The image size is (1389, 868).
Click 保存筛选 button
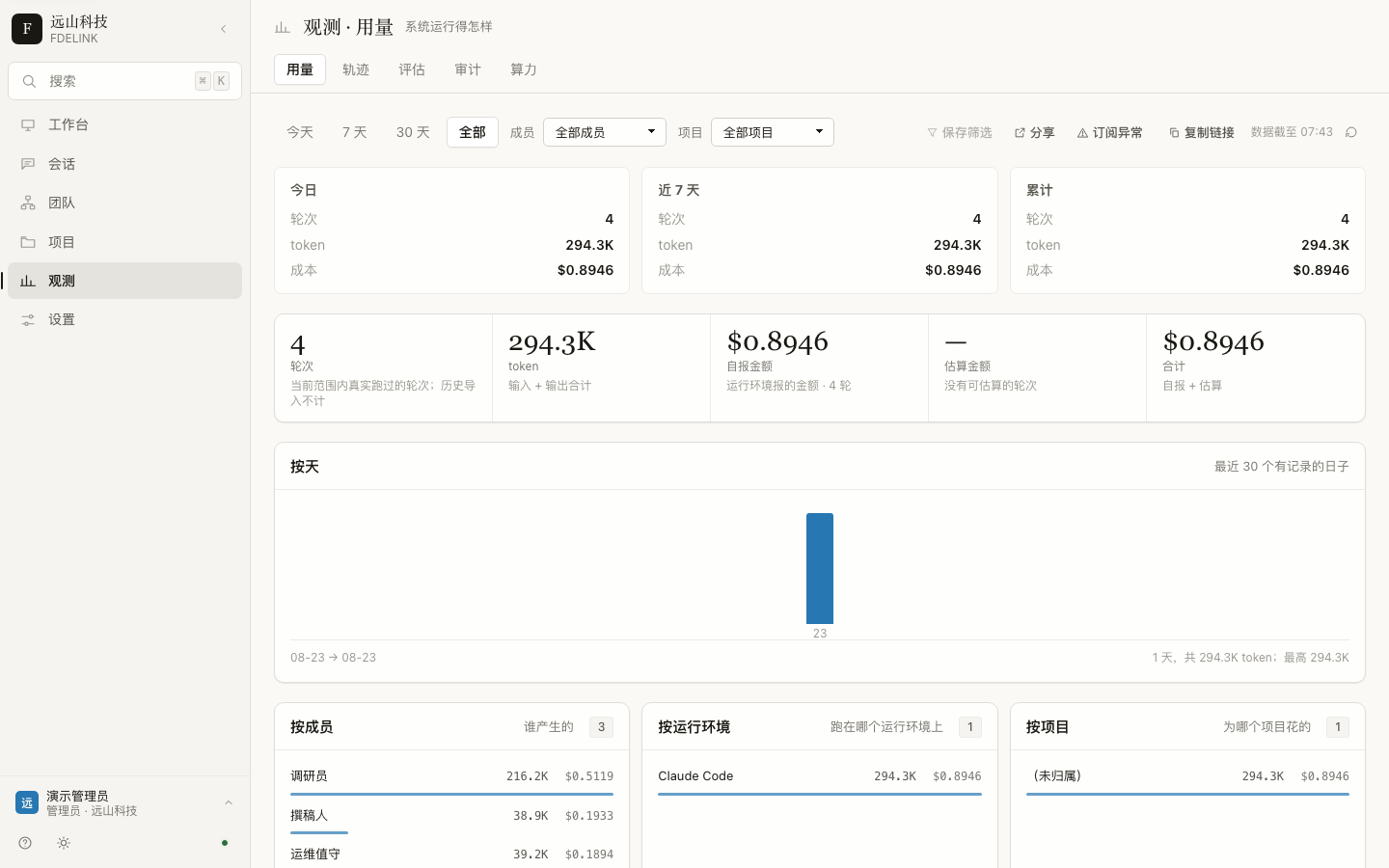point(960,132)
